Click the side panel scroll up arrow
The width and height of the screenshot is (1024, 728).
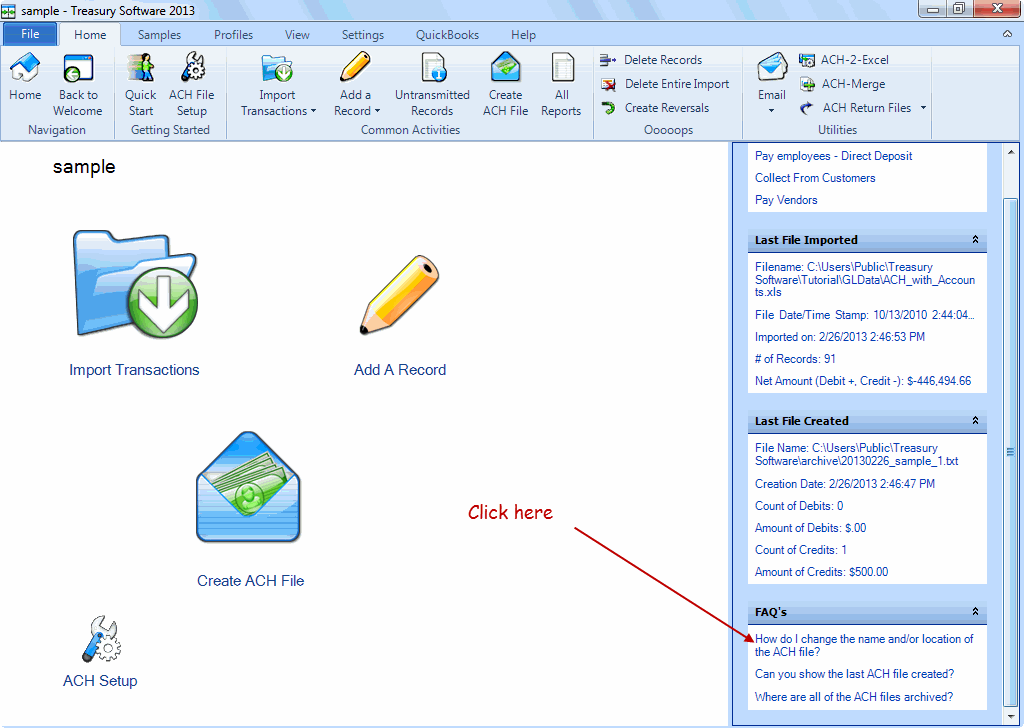coord(1010,152)
